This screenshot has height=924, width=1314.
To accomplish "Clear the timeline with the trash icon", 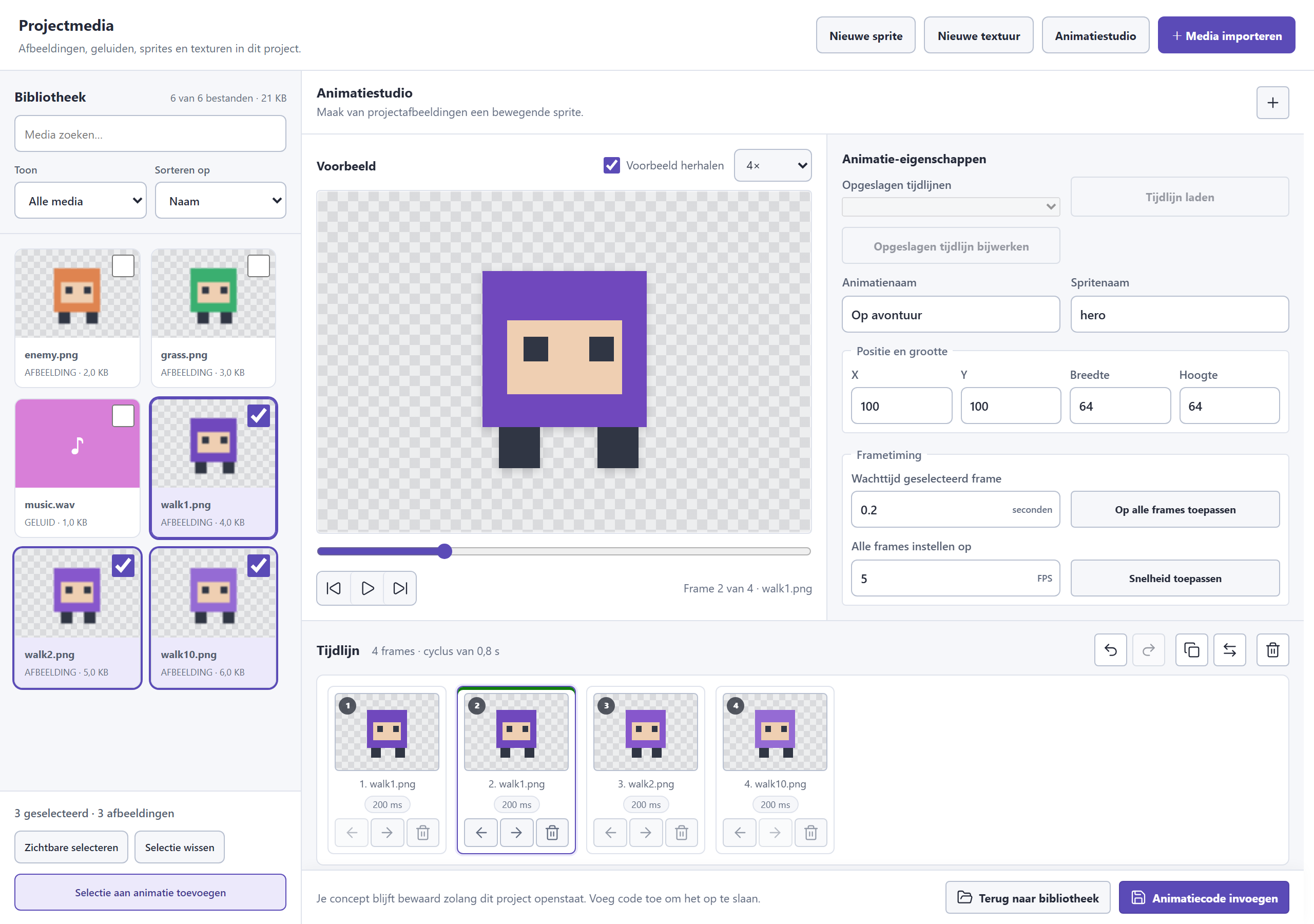I will (1272, 650).
